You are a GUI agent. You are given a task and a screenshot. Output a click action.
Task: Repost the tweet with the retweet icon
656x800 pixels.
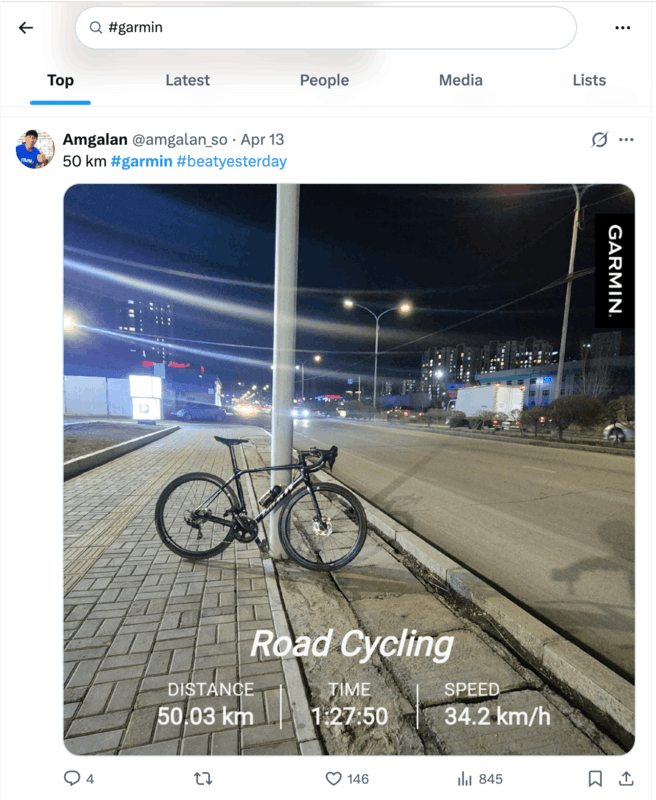(x=200, y=778)
